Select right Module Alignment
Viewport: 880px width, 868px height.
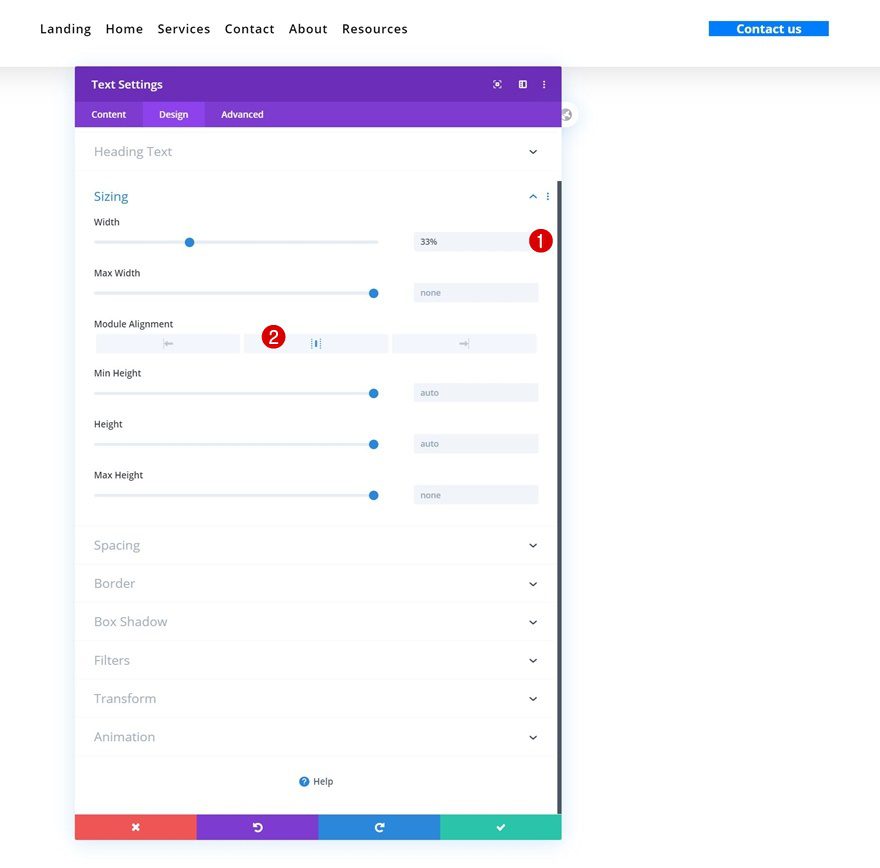click(464, 342)
